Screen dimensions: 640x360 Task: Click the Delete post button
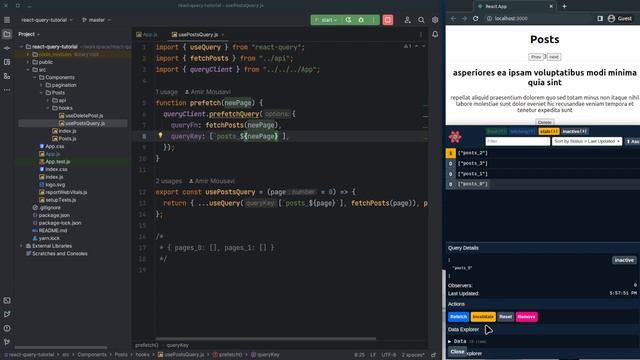[544, 122]
